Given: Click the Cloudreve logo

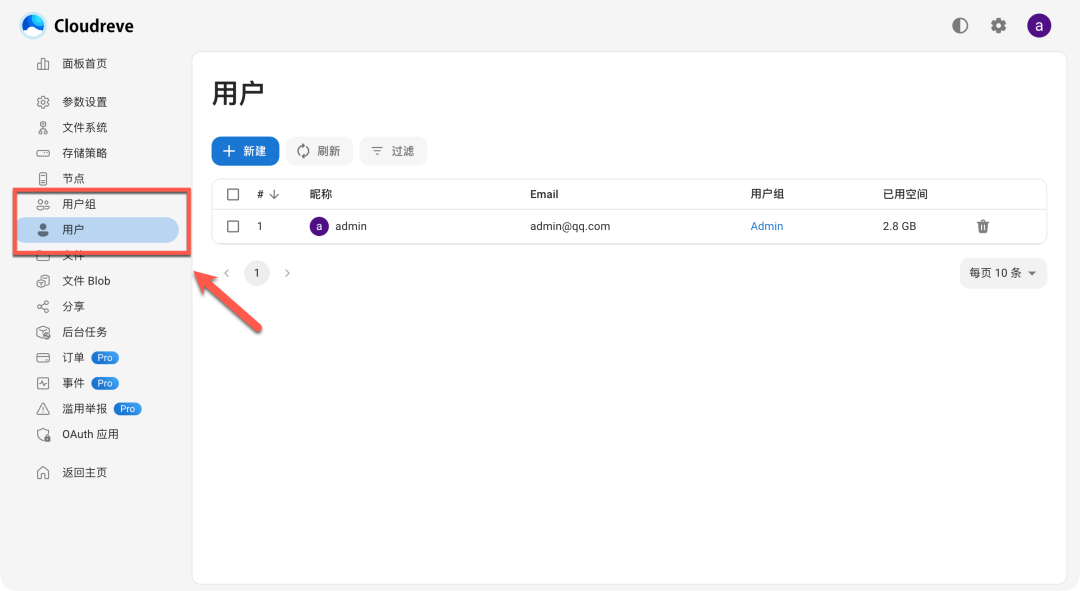Looking at the screenshot, I should (x=77, y=26).
